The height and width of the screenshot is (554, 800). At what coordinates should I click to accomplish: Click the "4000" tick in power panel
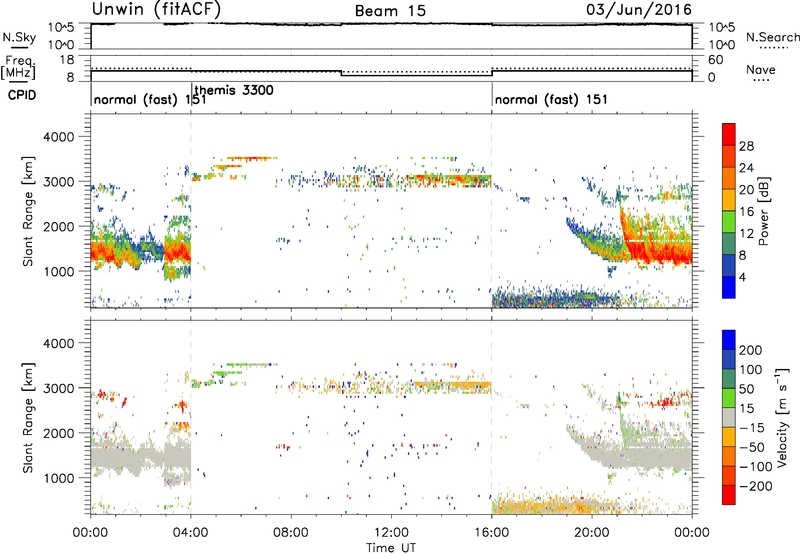coord(58,137)
